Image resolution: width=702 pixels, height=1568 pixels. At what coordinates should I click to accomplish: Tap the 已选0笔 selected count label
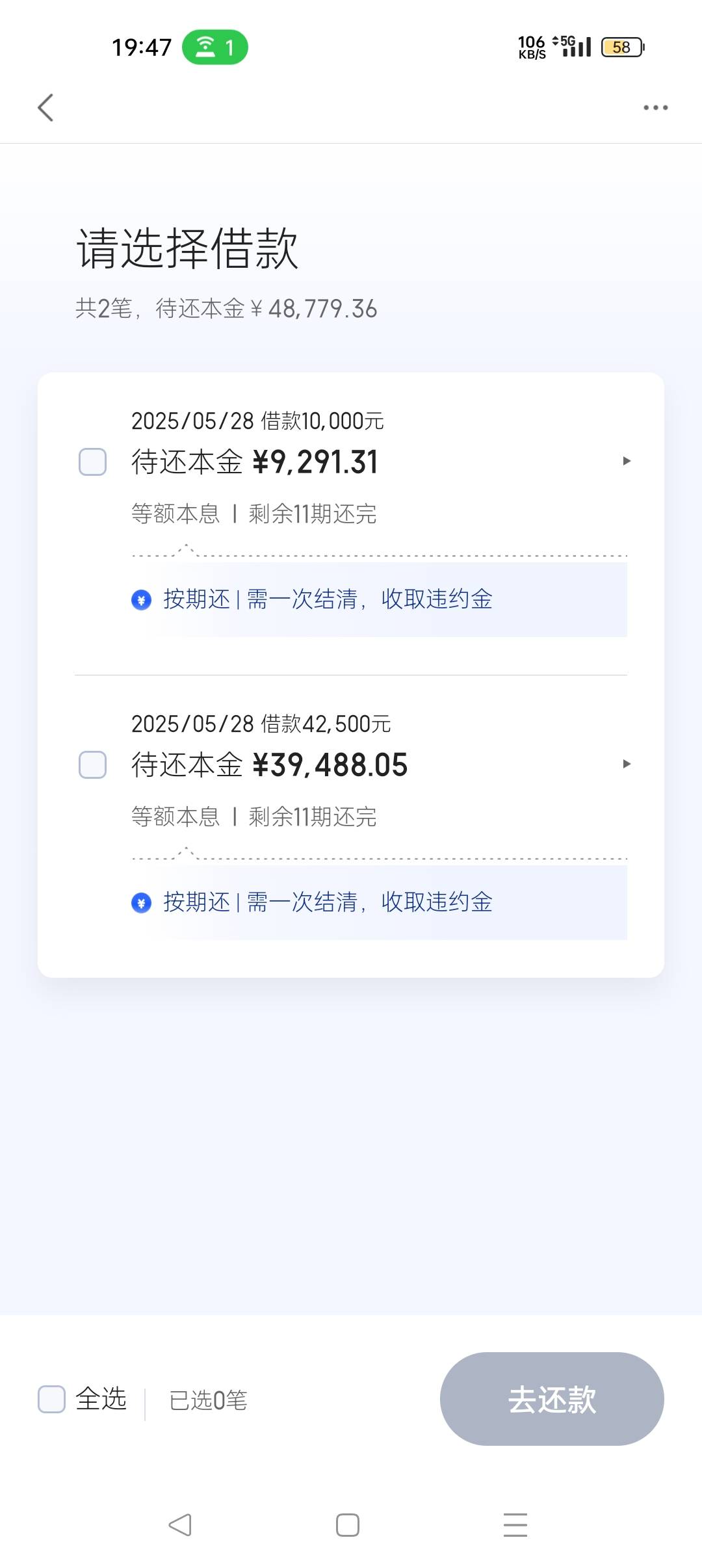[x=208, y=1400]
